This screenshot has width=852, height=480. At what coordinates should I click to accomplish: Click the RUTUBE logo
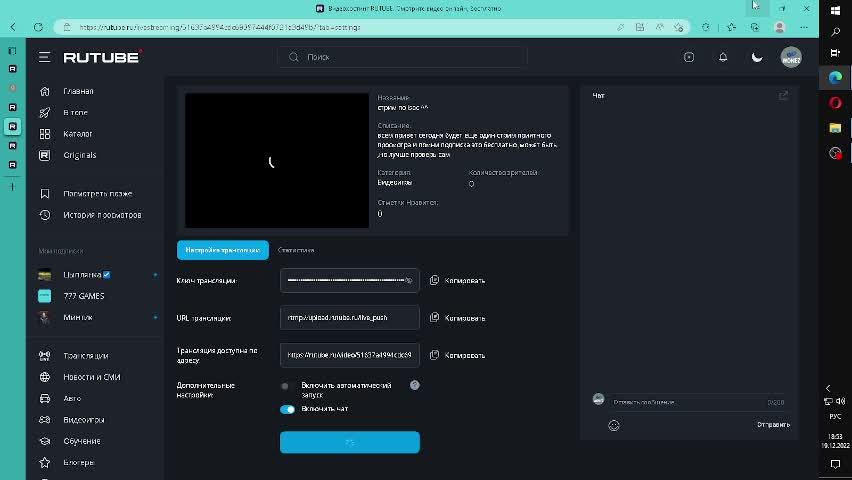point(103,57)
